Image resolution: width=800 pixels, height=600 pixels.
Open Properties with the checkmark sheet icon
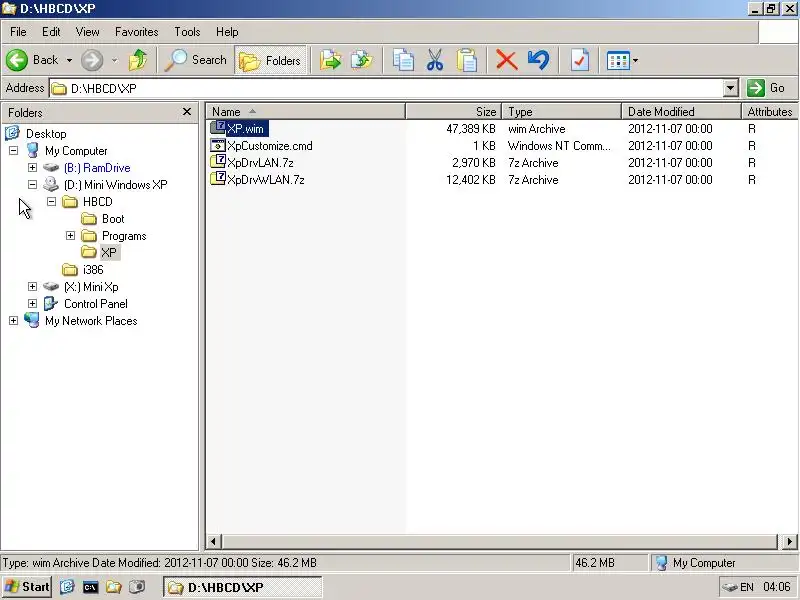point(580,60)
